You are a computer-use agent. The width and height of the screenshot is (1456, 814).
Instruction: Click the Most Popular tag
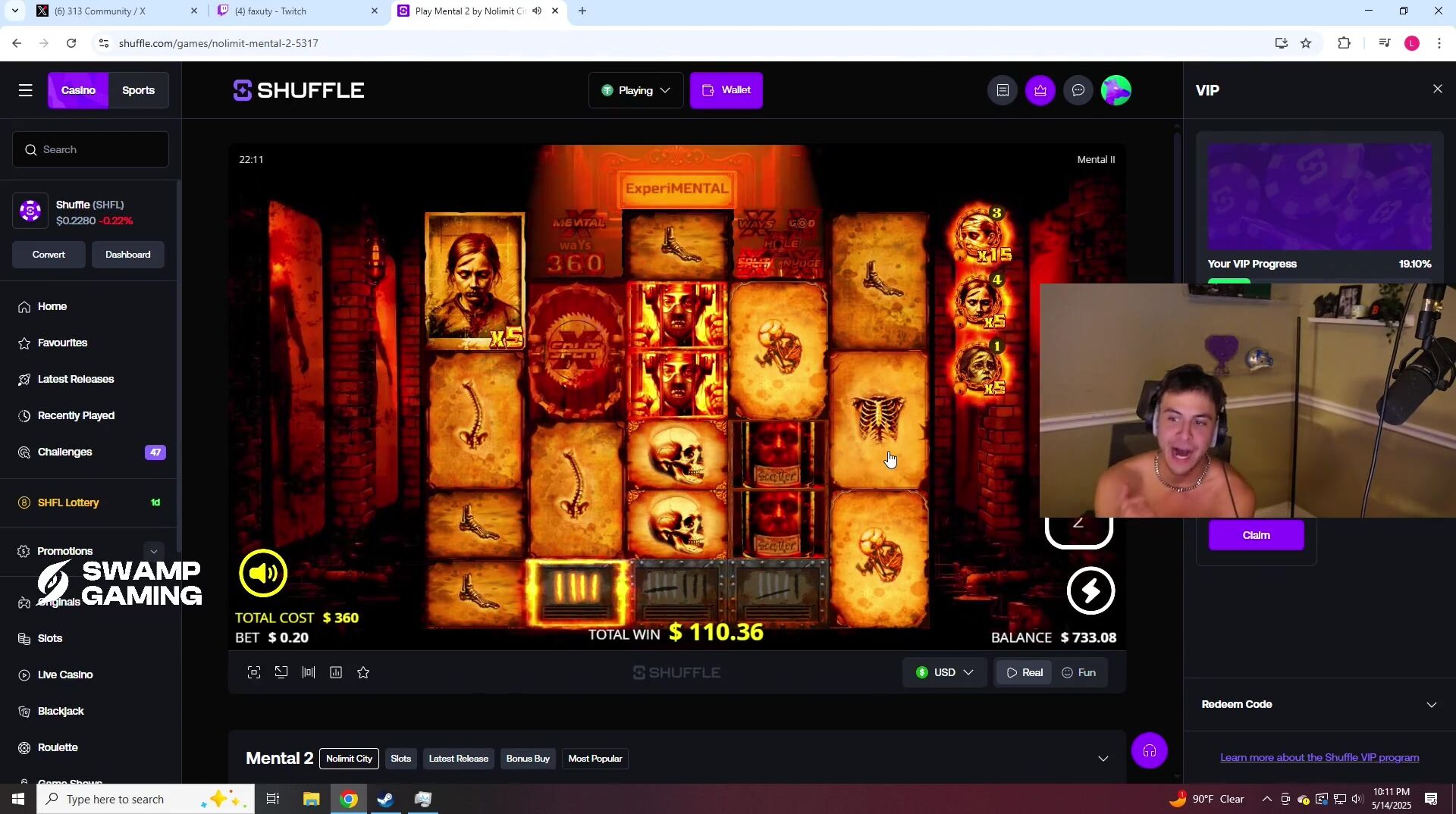tap(595, 759)
